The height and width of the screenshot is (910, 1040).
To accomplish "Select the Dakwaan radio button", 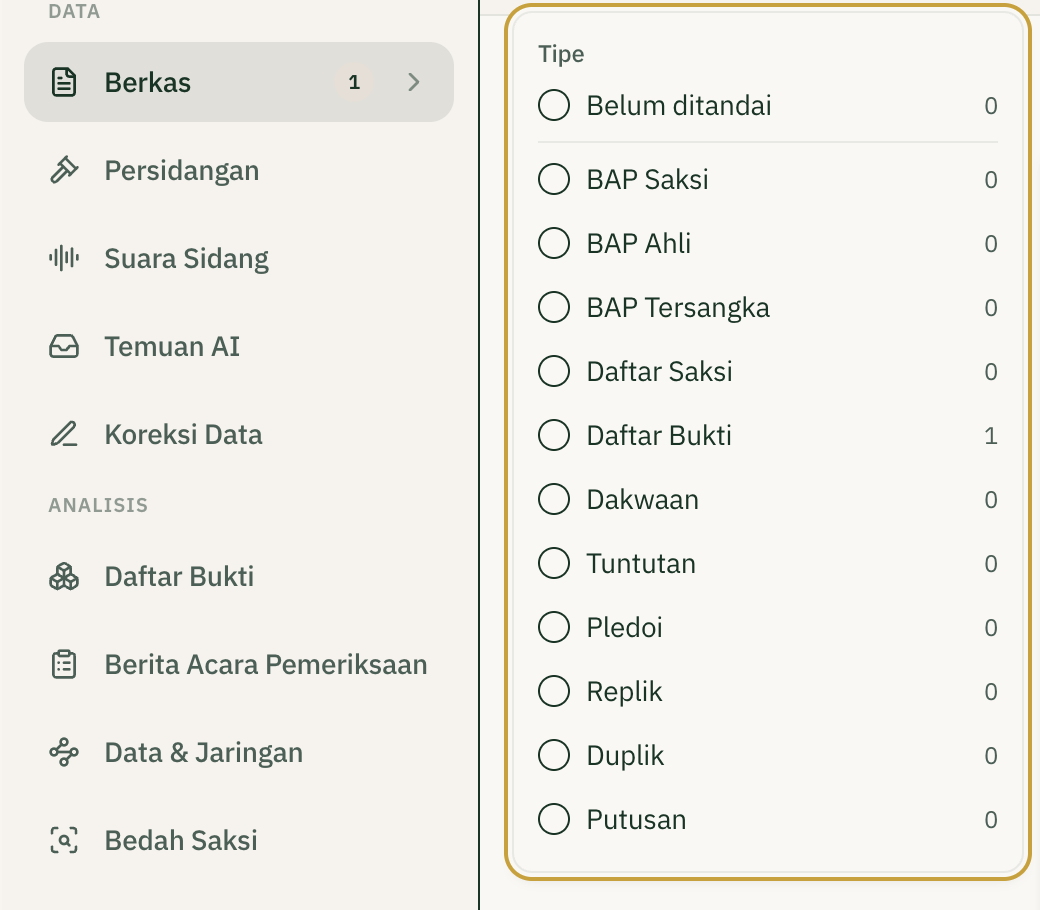I will coord(554,499).
